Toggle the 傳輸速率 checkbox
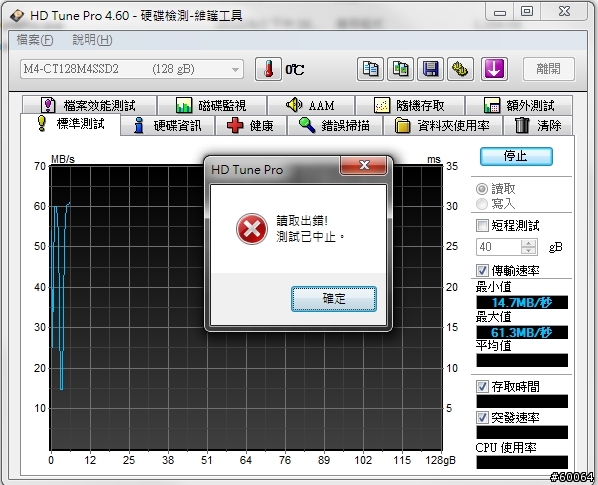 pos(482,271)
